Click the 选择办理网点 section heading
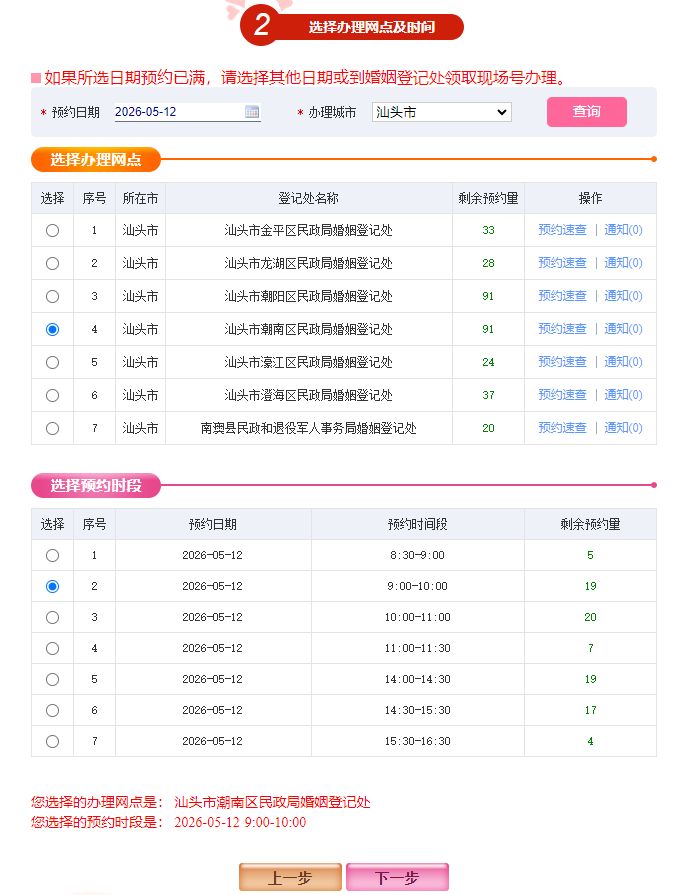The height and width of the screenshot is (895, 682). tap(95, 160)
